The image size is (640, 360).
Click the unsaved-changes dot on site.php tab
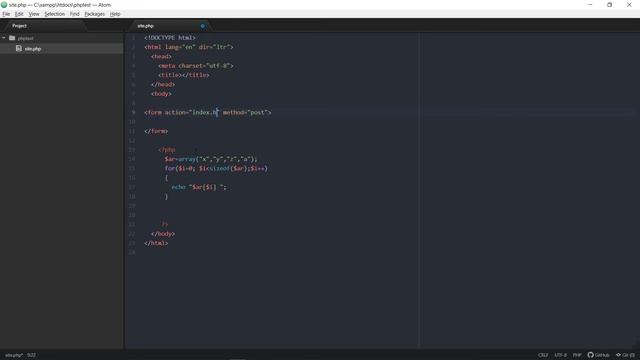[x=202, y=26]
